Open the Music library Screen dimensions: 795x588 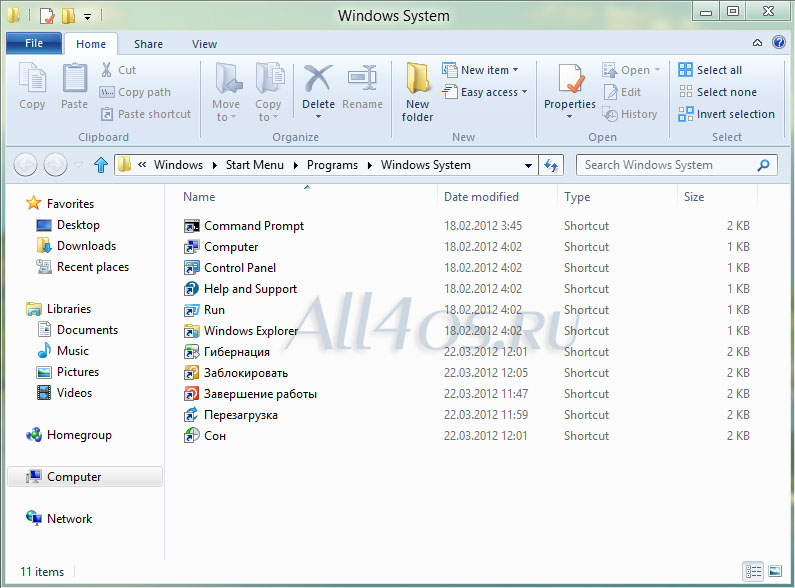[x=63, y=351]
